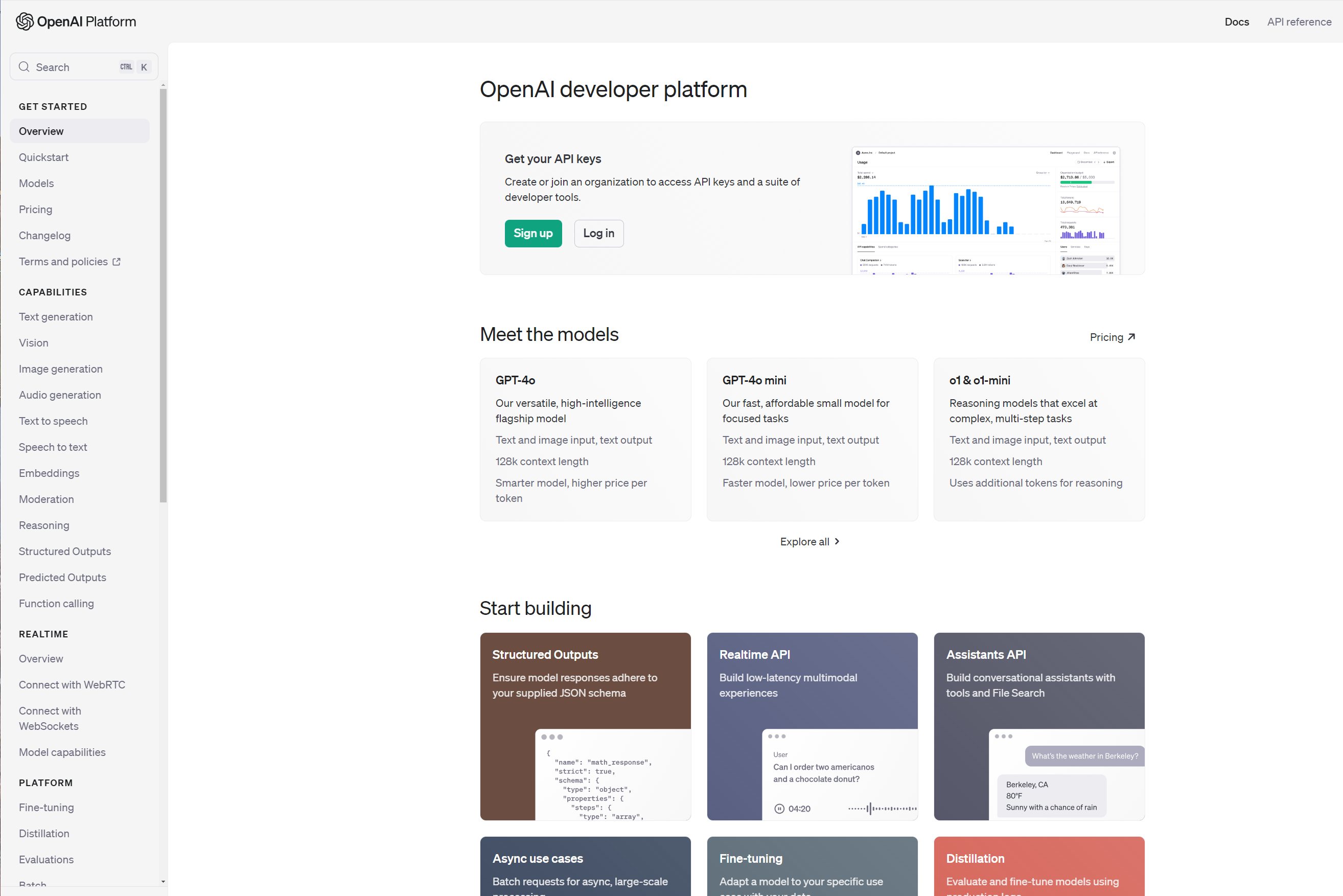Open the Structured Outputs building card
This screenshot has width=1343, height=896.
pyautogui.click(x=586, y=726)
